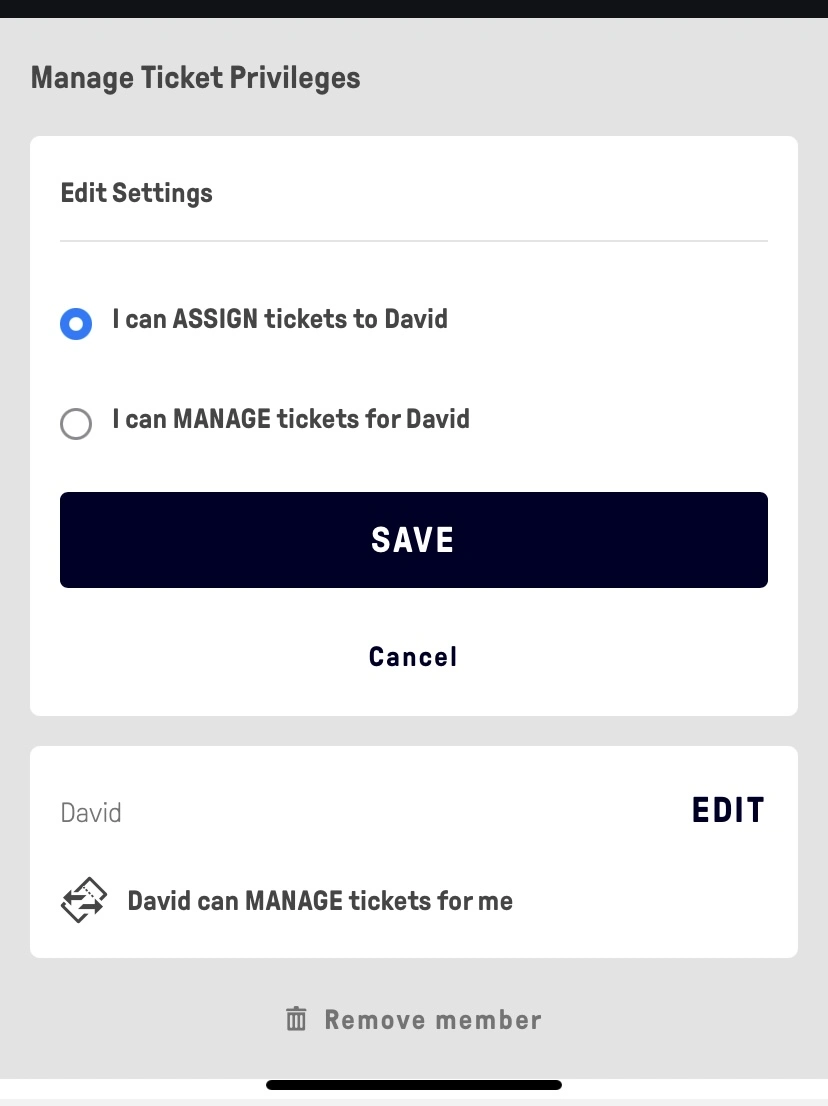
Task: Tap "I can MANAGE tickets for David" label
Action: (291, 418)
